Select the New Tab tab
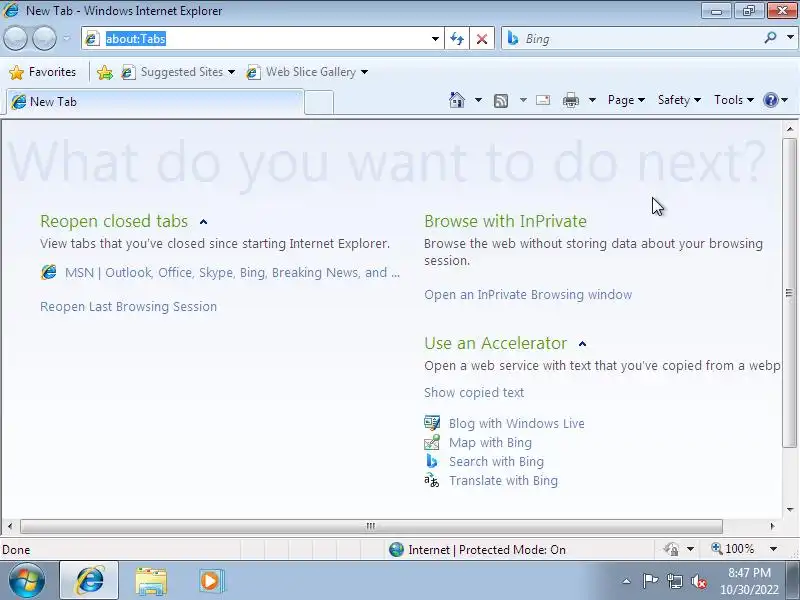 coord(155,102)
